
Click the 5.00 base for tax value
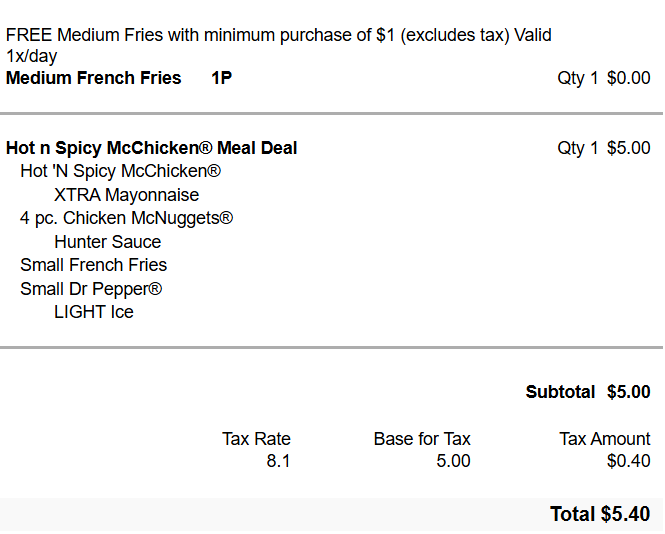tap(453, 461)
